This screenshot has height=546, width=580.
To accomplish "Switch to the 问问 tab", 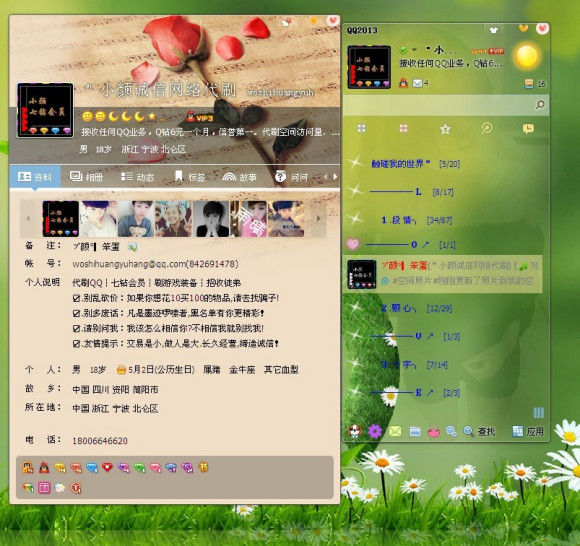I will [291, 177].
